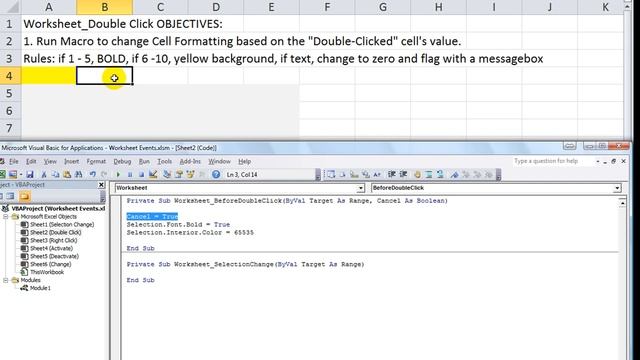Image resolution: width=640 pixels, height=360 pixels.
Task: Open the Debug menu
Action: pyautogui.click(x=122, y=161)
